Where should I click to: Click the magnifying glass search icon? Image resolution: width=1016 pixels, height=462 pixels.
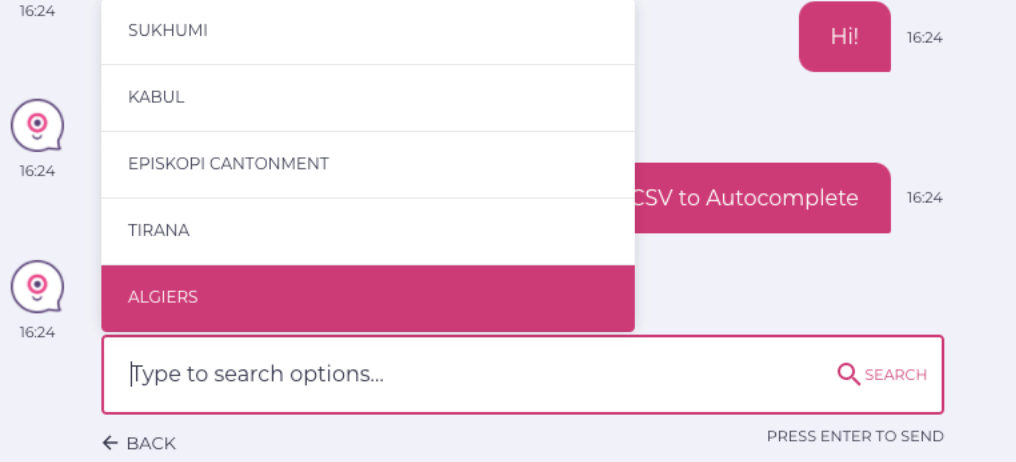tap(848, 374)
